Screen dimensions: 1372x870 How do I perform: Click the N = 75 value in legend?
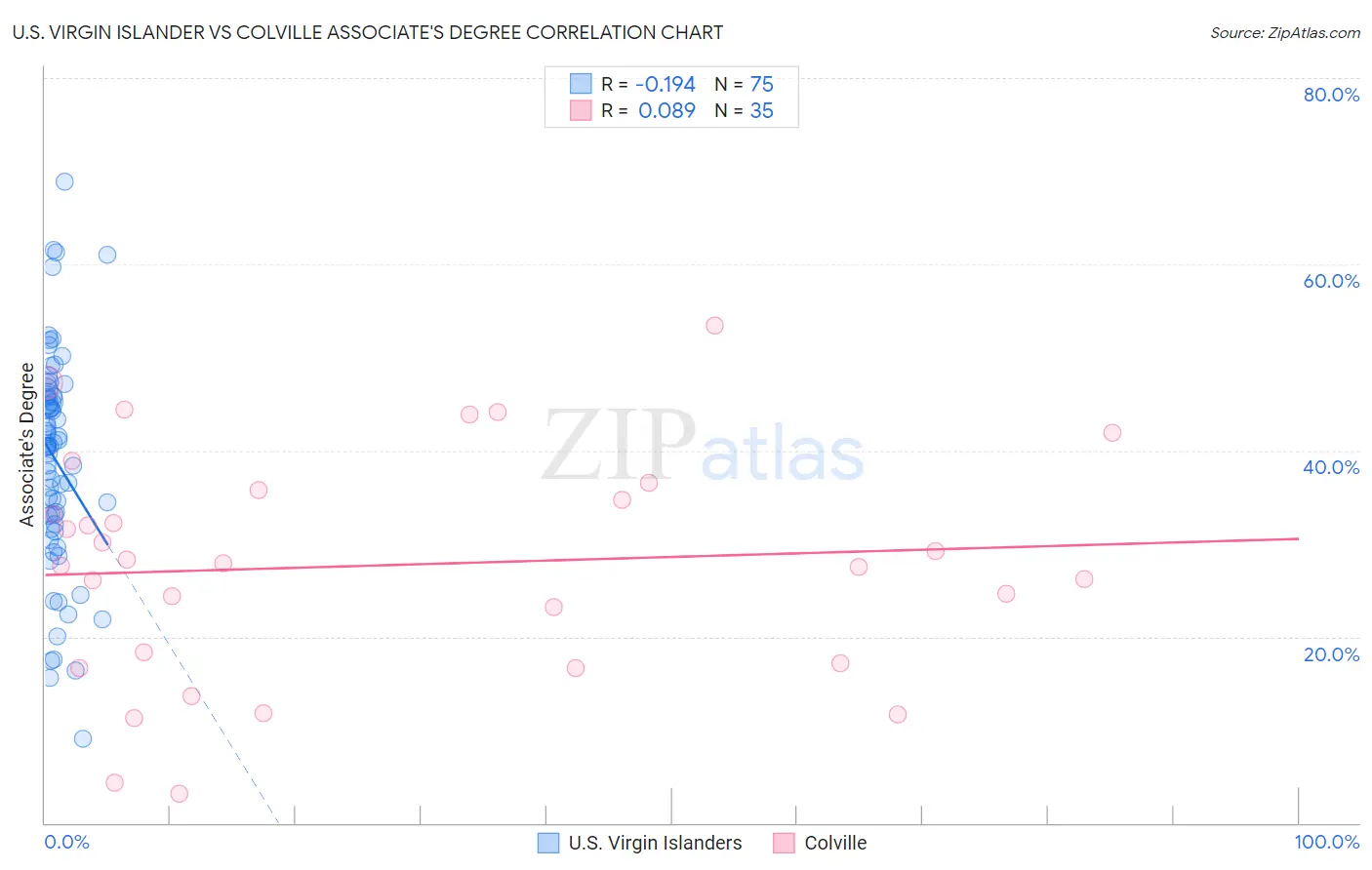[x=744, y=84]
